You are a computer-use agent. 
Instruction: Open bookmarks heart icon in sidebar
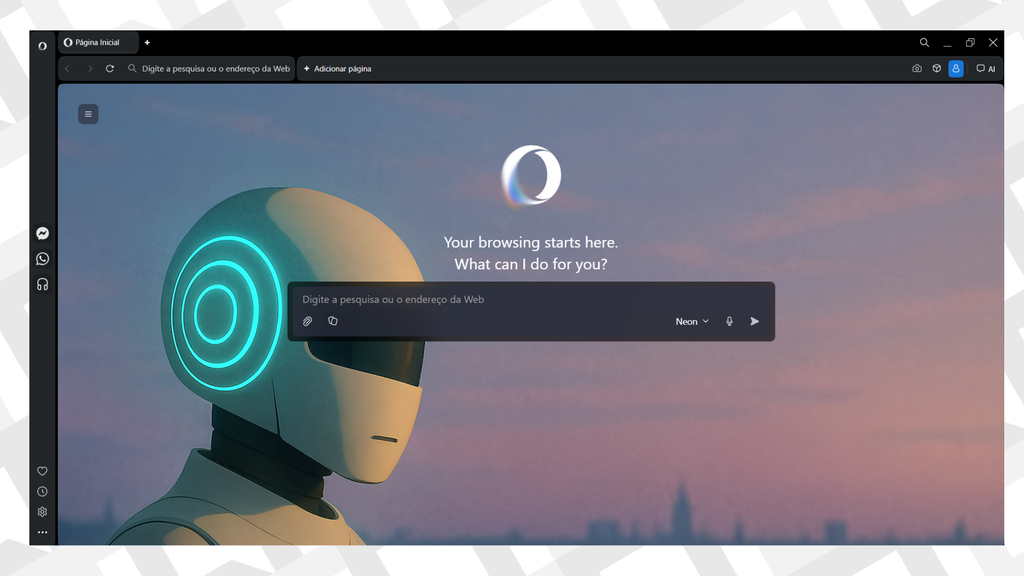tap(42, 471)
